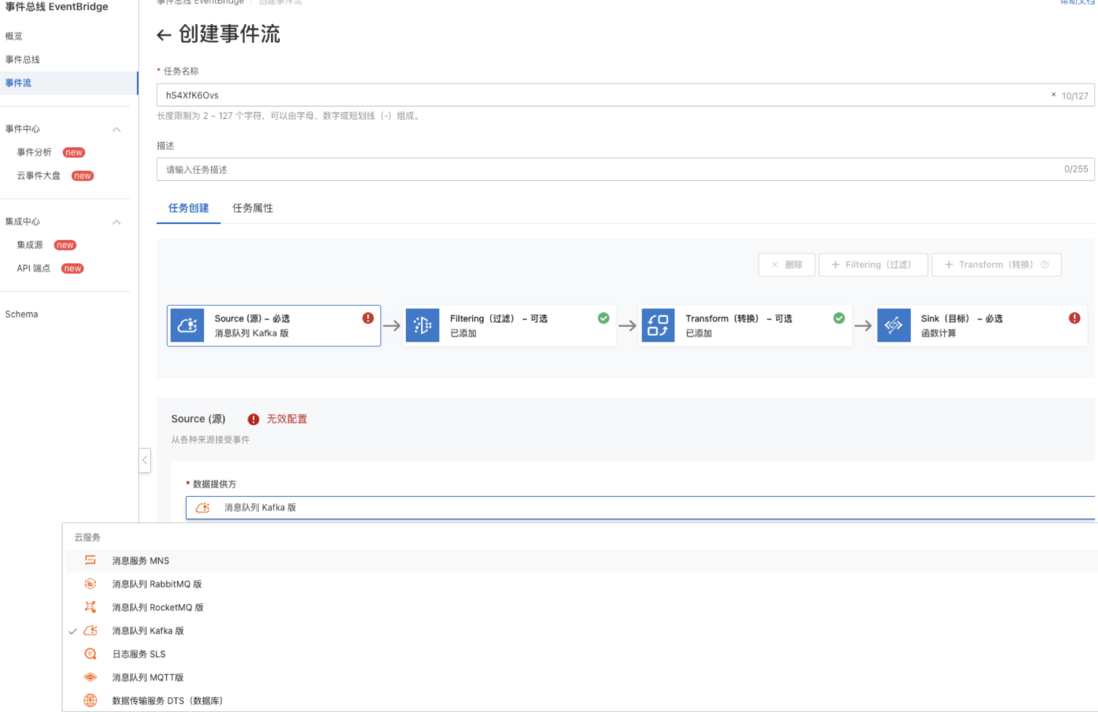Image resolution: width=1098 pixels, height=712 pixels.
Task: Choose 消息队列 RocketMQ 版 option
Action: [x=580, y=608]
